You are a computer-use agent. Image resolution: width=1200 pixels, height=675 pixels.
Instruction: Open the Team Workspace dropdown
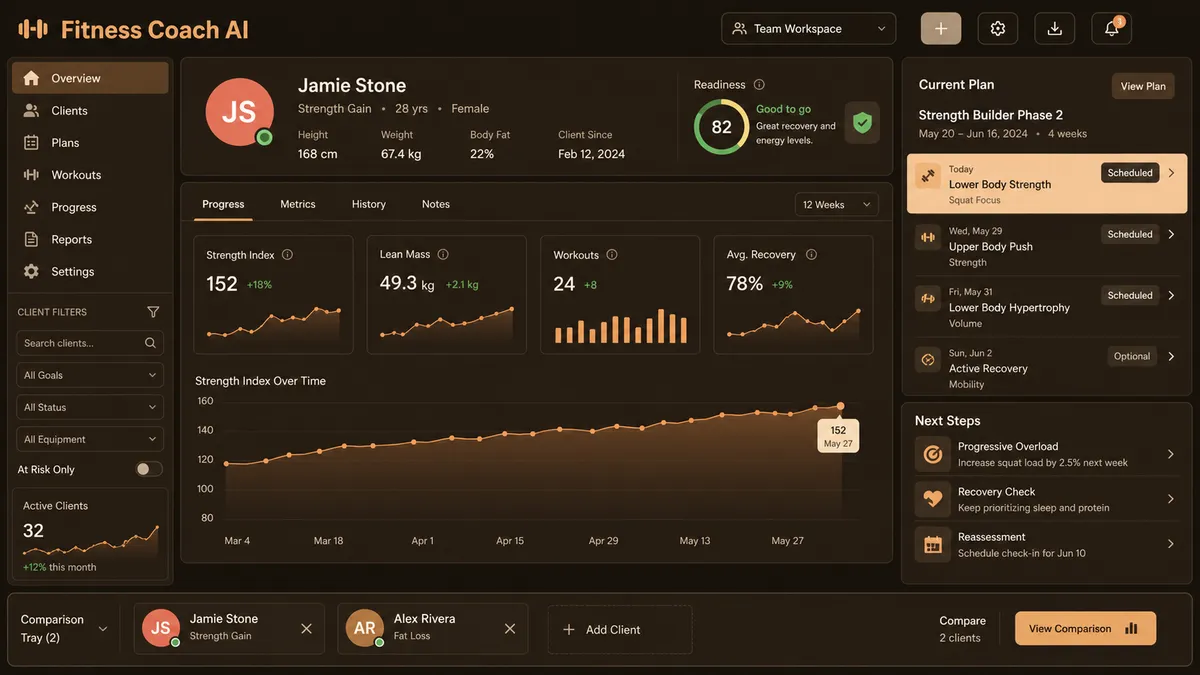(808, 29)
